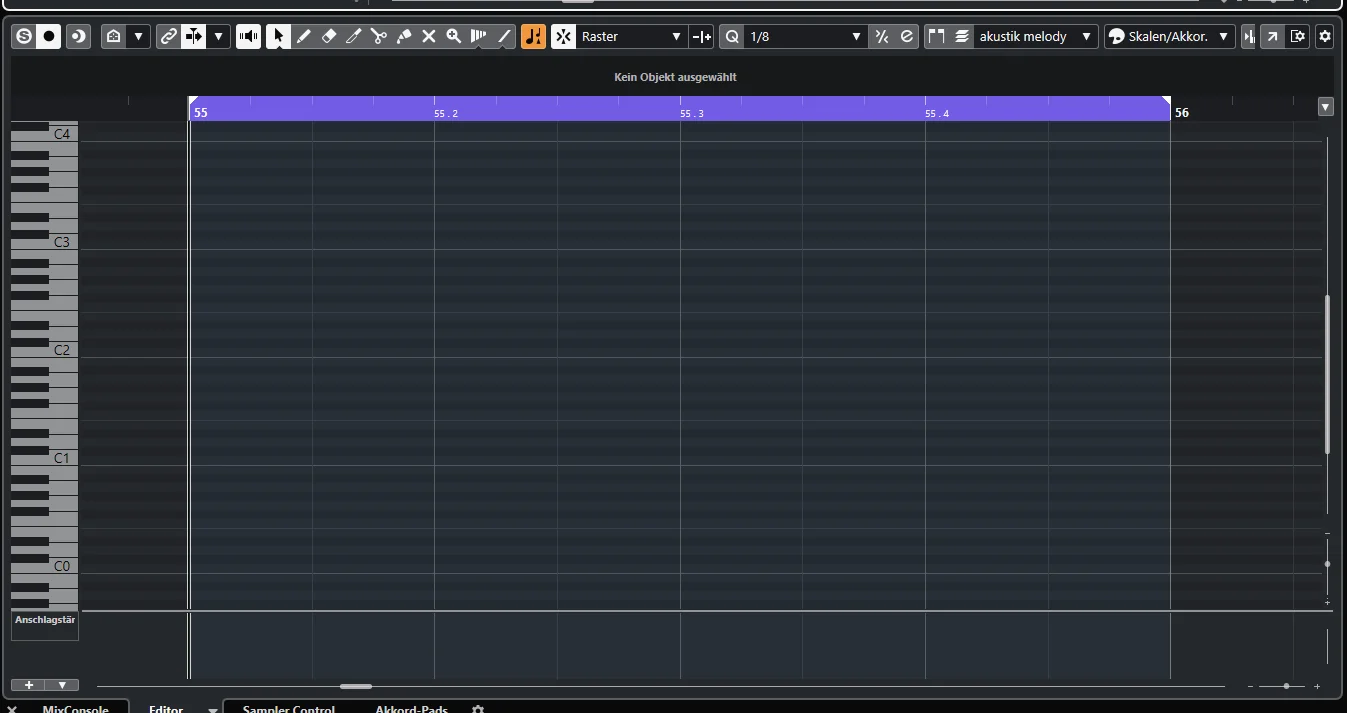
Task: Open Editor tab dropdown arrow
Action: click(x=212, y=709)
